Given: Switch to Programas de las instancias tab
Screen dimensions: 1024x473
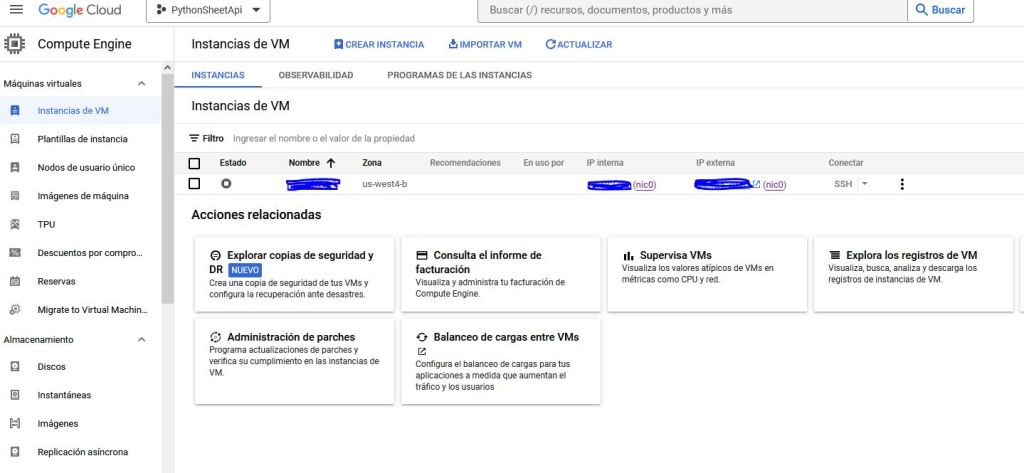Looking at the screenshot, I should tap(459, 75).
